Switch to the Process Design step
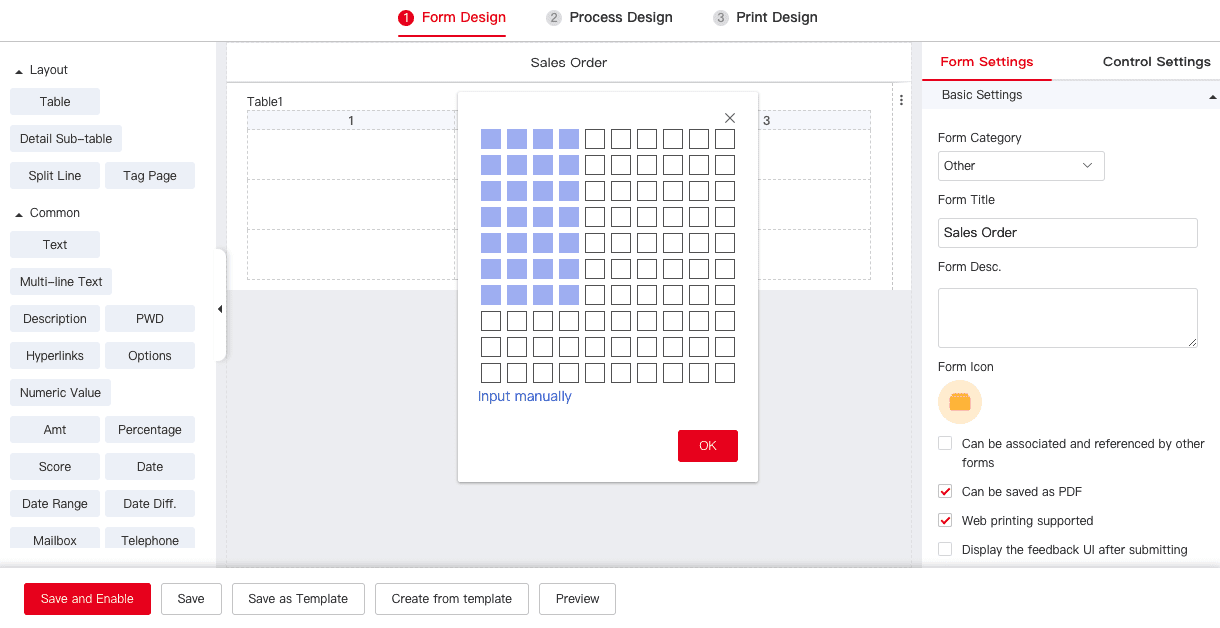The width and height of the screenshot is (1220, 628). [x=609, y=17]
